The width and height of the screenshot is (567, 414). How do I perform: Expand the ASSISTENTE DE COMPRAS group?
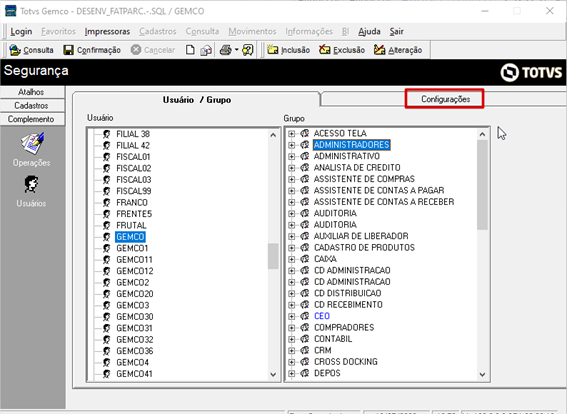pos(291,179)
